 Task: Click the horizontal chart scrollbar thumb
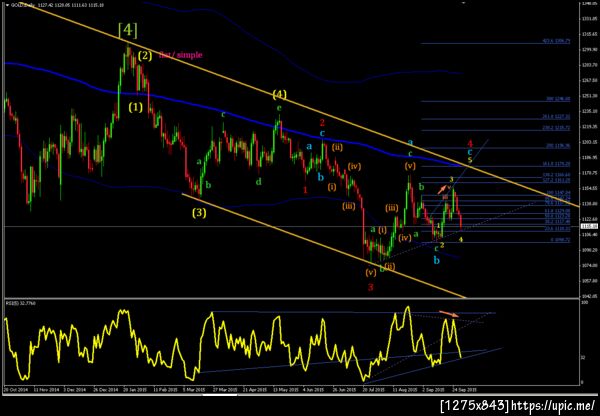pyautogui.click(x=219, y=395)
